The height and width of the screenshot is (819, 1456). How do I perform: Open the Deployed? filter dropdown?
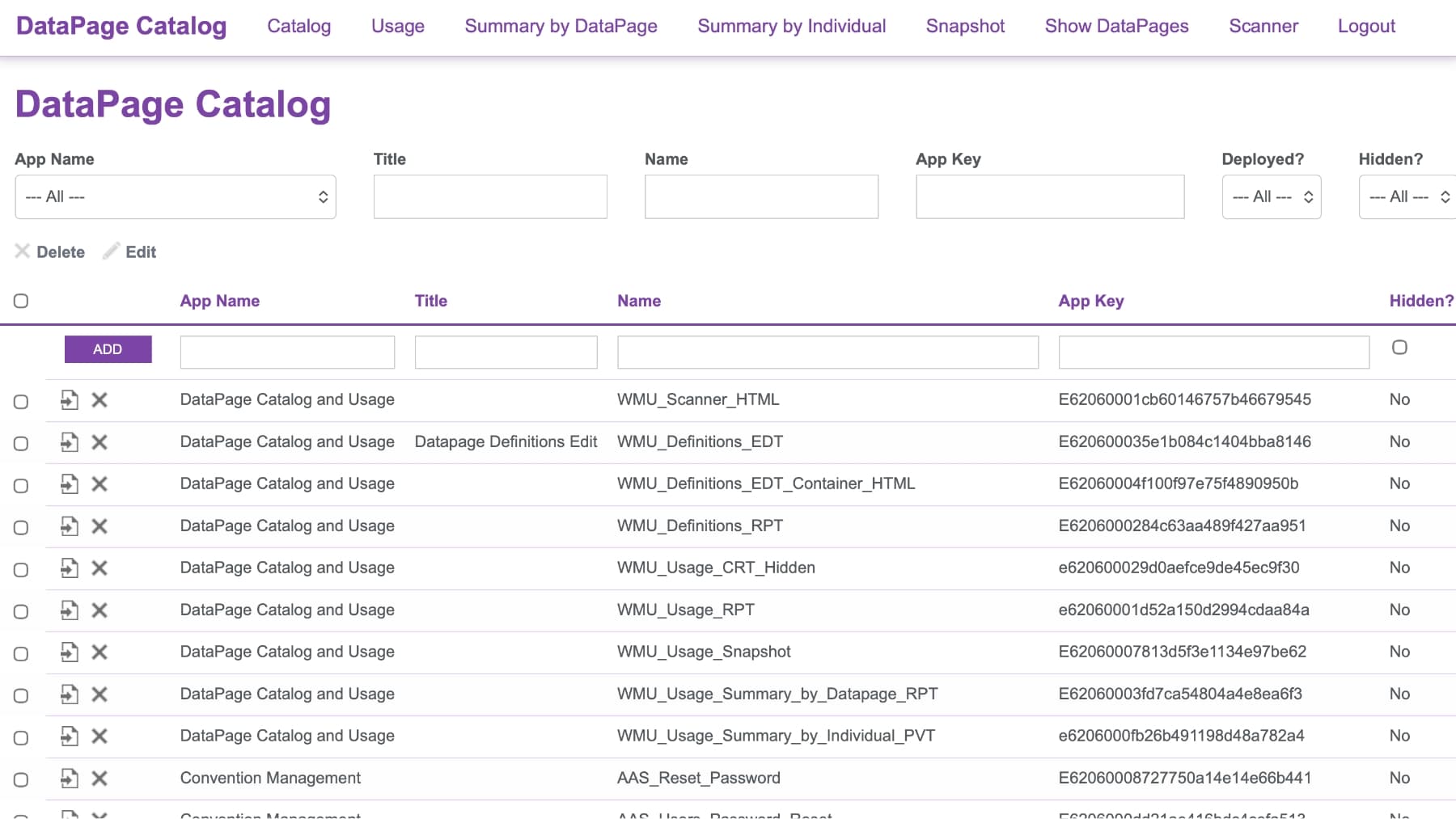coord(1272,196)
